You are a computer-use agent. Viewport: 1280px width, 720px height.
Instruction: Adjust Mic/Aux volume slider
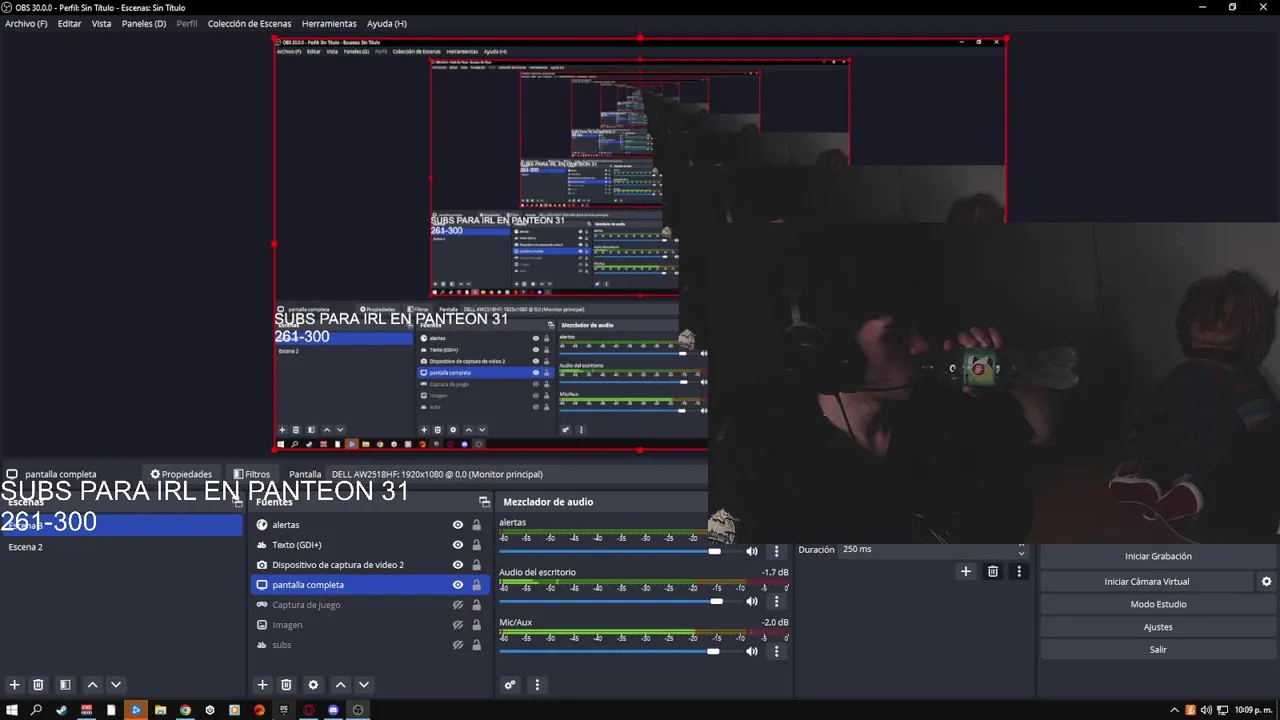click(x=712, y=651)
